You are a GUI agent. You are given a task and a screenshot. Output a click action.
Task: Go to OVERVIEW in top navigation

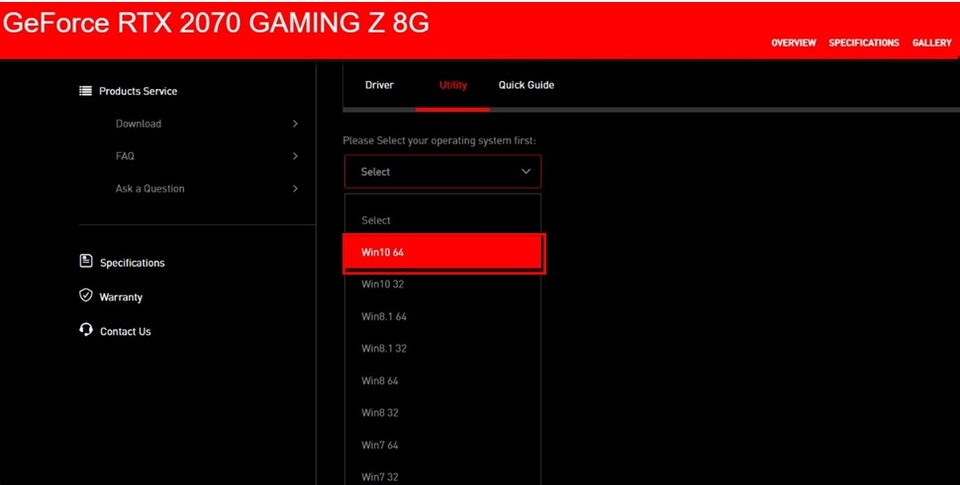tap(793, 43)
